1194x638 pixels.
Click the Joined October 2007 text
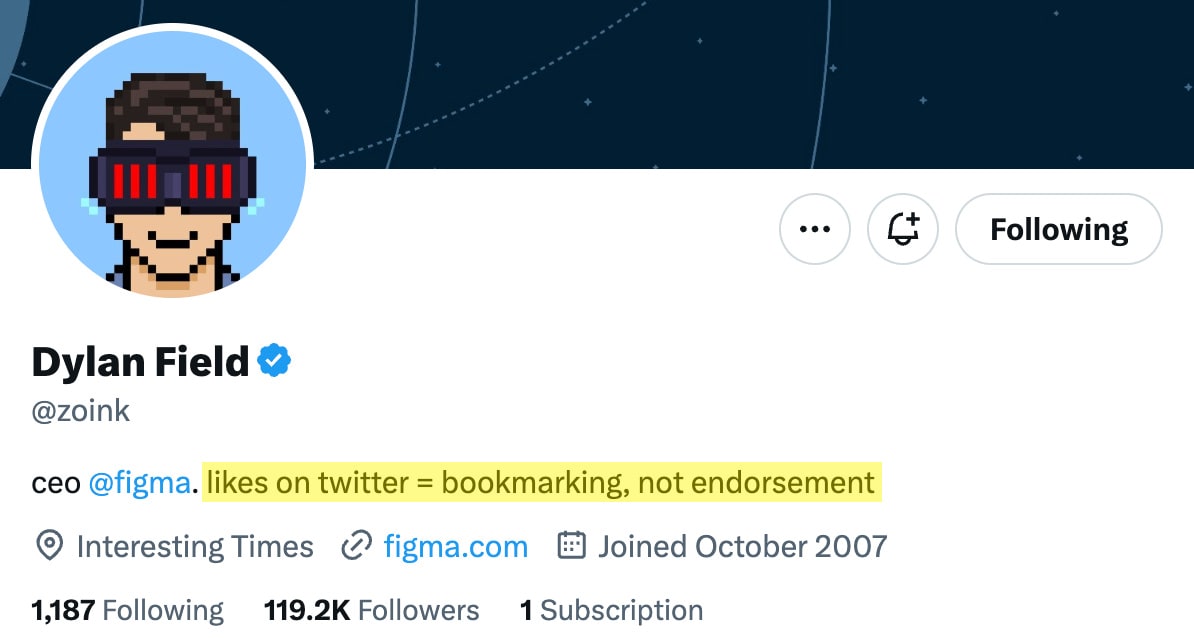[742, 546]
